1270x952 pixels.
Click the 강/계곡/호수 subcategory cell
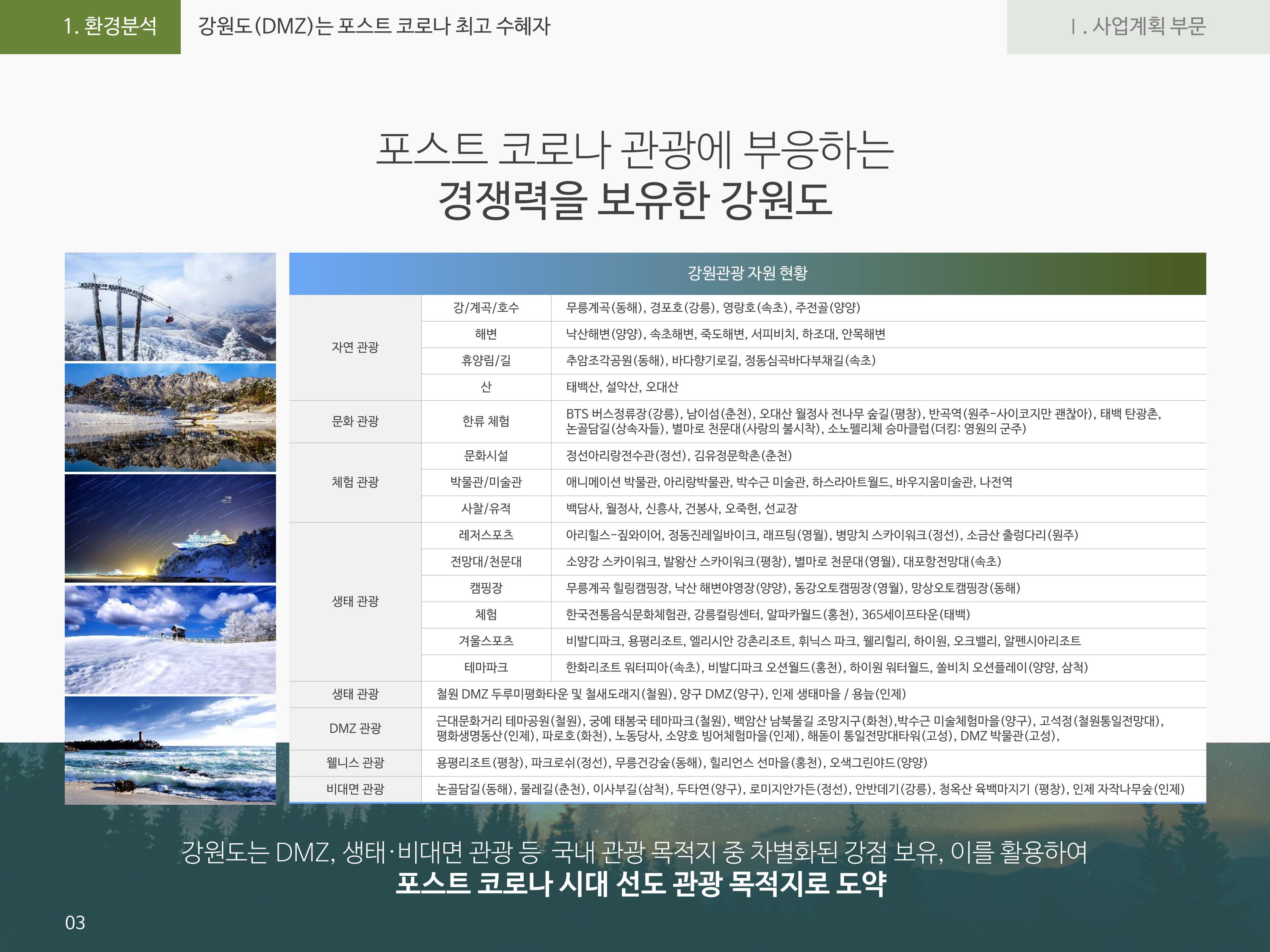point(486,308)
